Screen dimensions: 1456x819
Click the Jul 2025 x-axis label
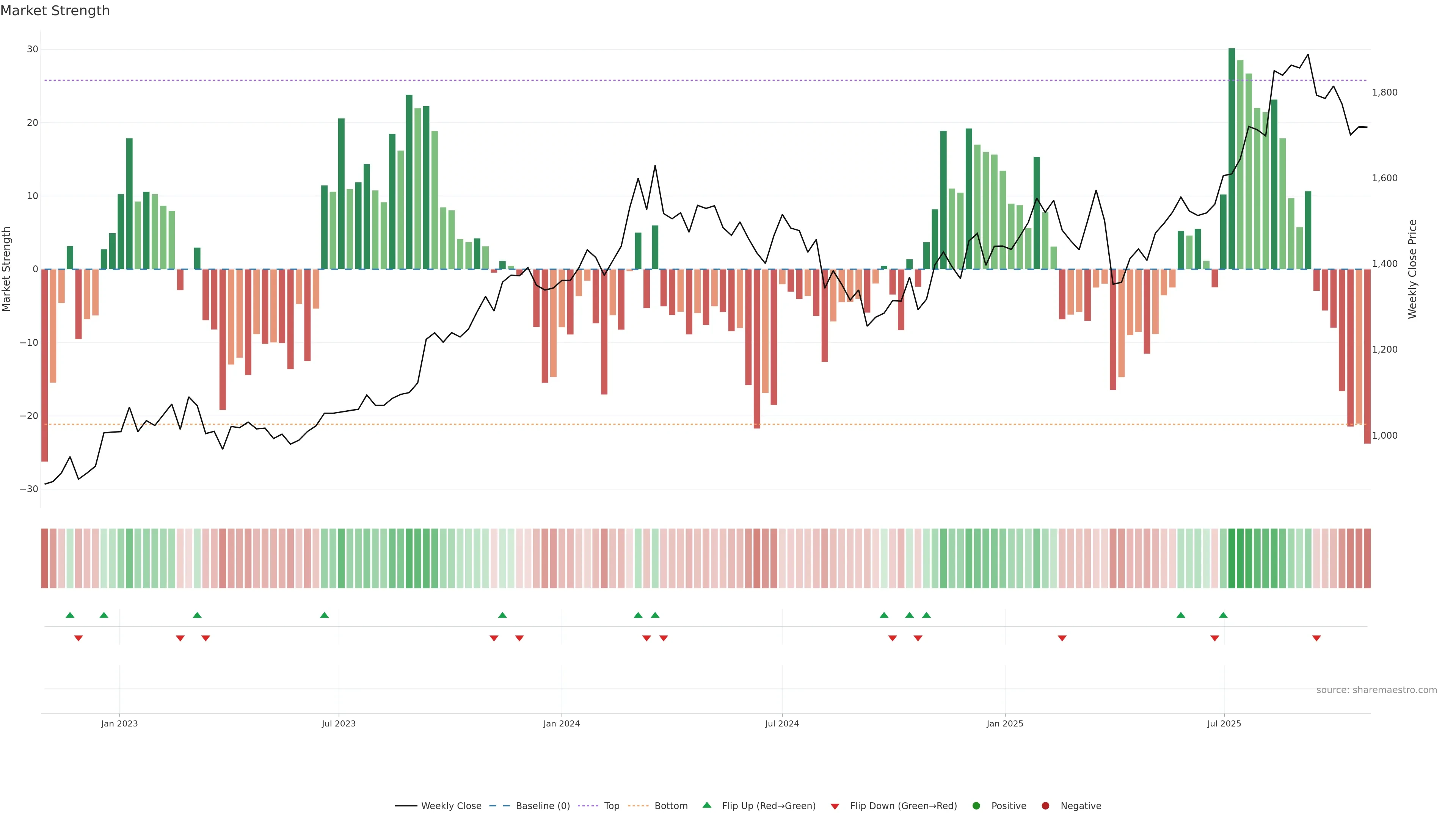tap(1224, 723)
